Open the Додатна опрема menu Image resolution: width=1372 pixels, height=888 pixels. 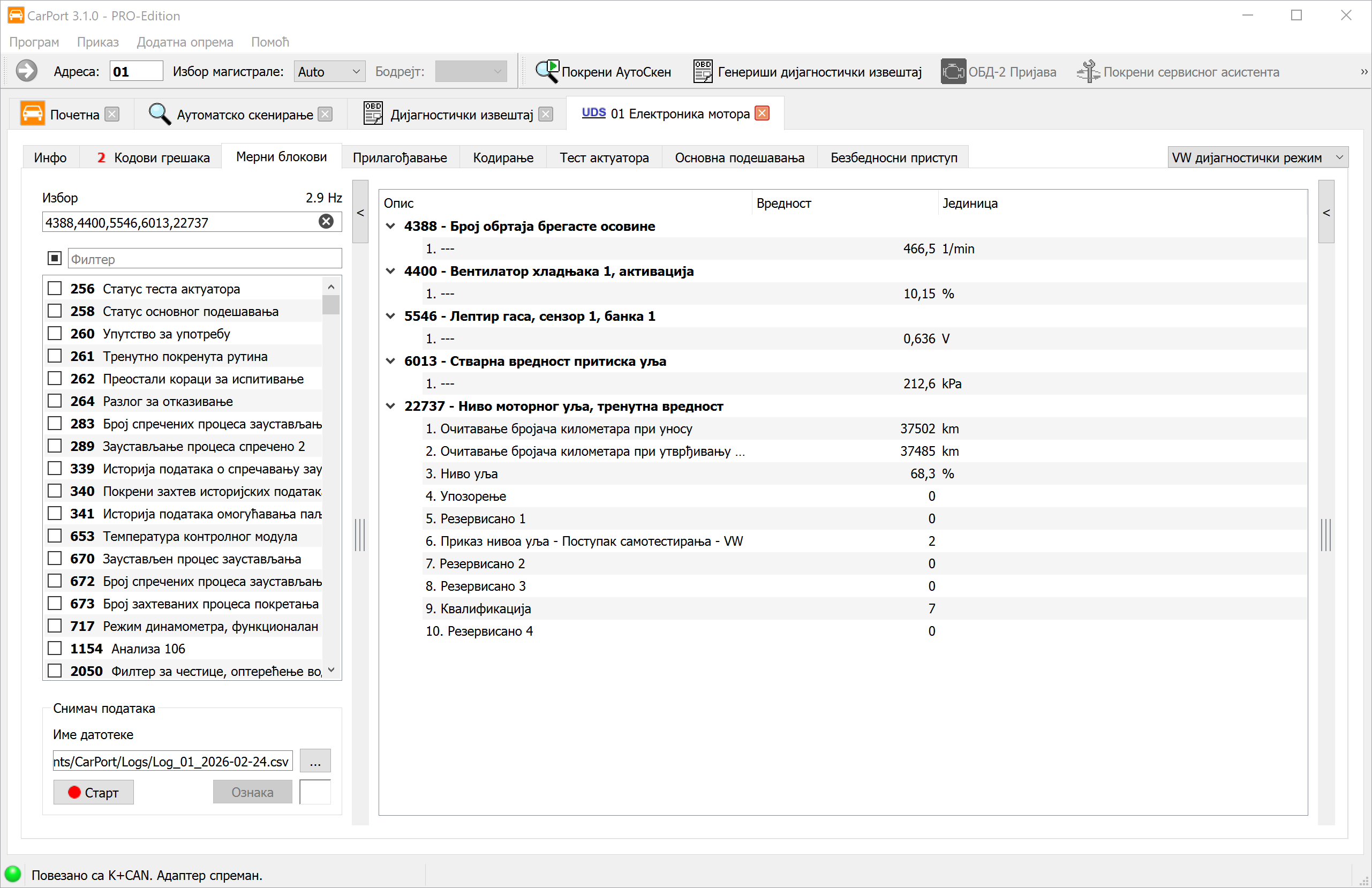click(x=184, y=42)
